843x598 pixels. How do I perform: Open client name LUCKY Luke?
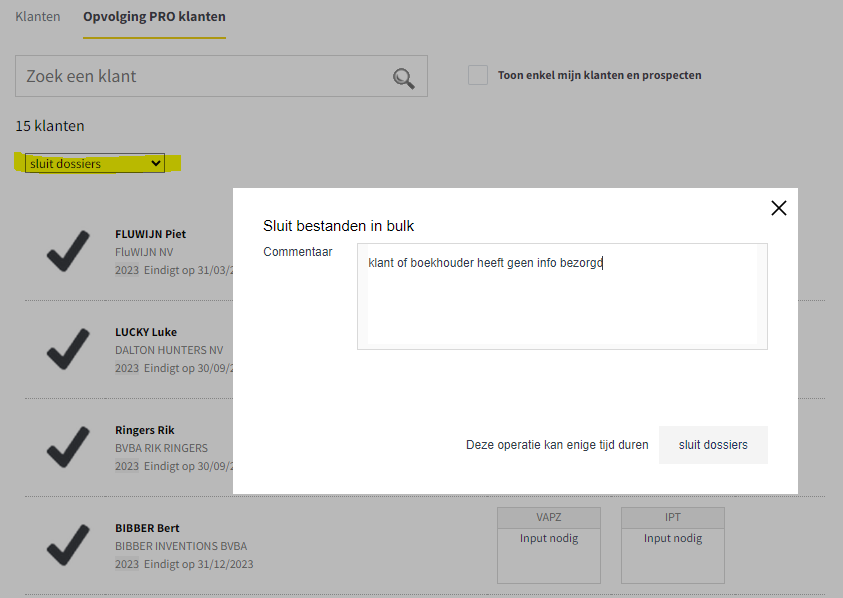tap(146, 332)
